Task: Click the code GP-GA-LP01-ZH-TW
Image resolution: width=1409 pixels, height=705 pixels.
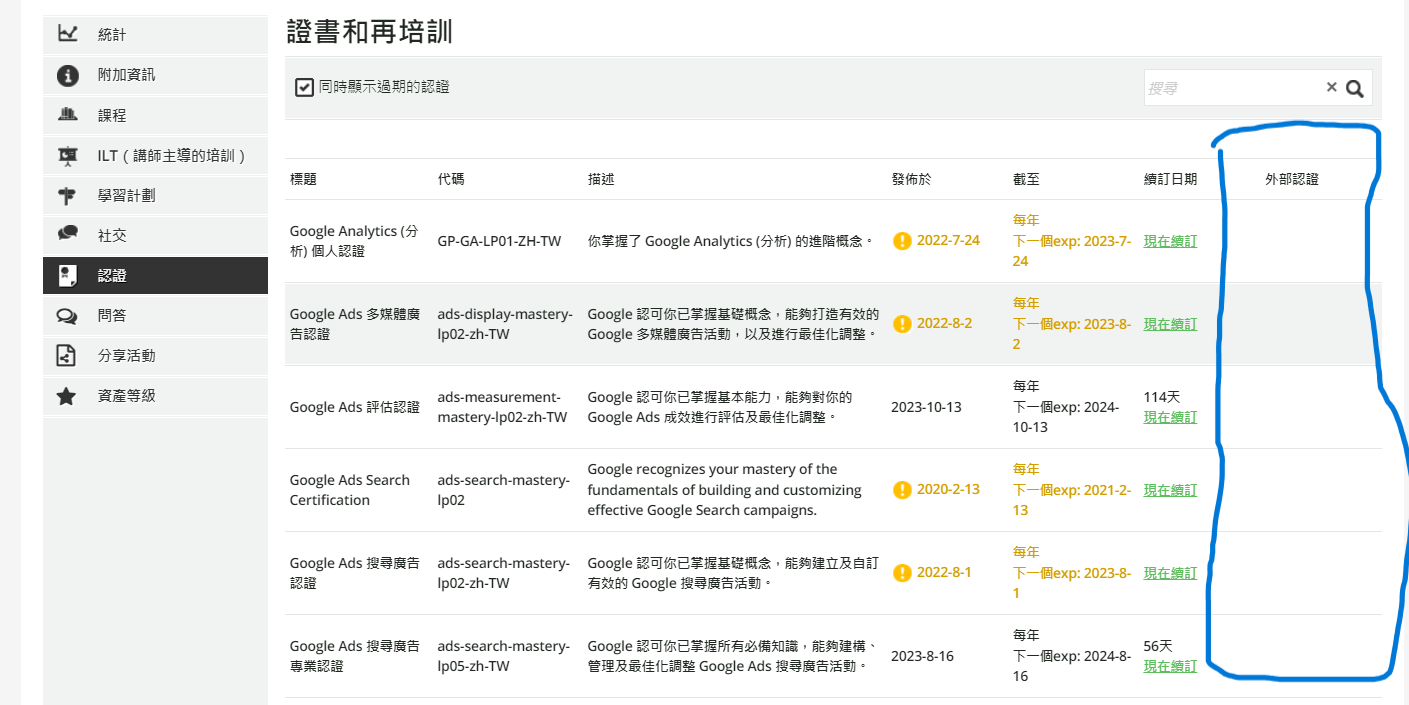Action: pos(499,241)
